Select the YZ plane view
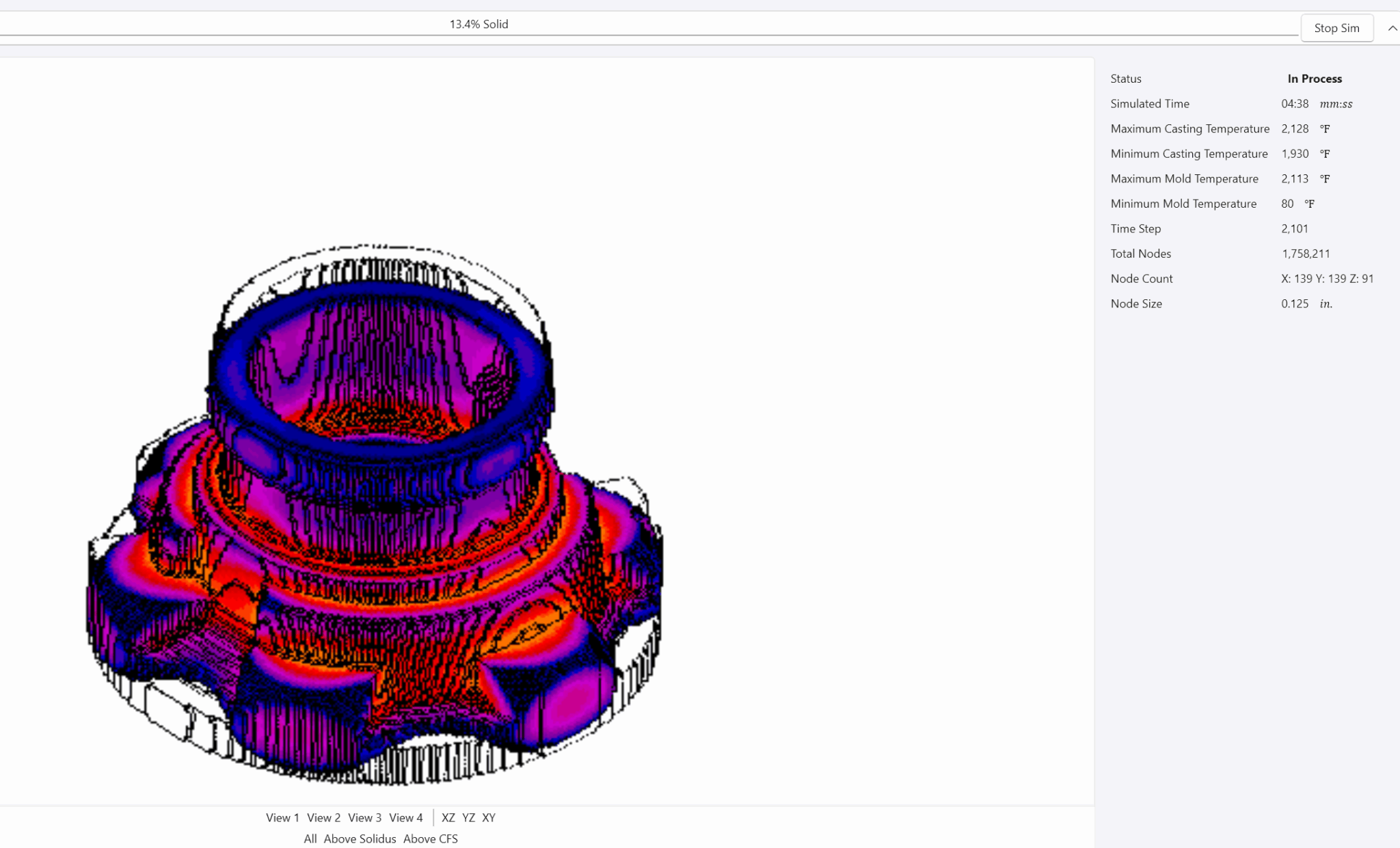The image size is (1400, 848). 468,817
